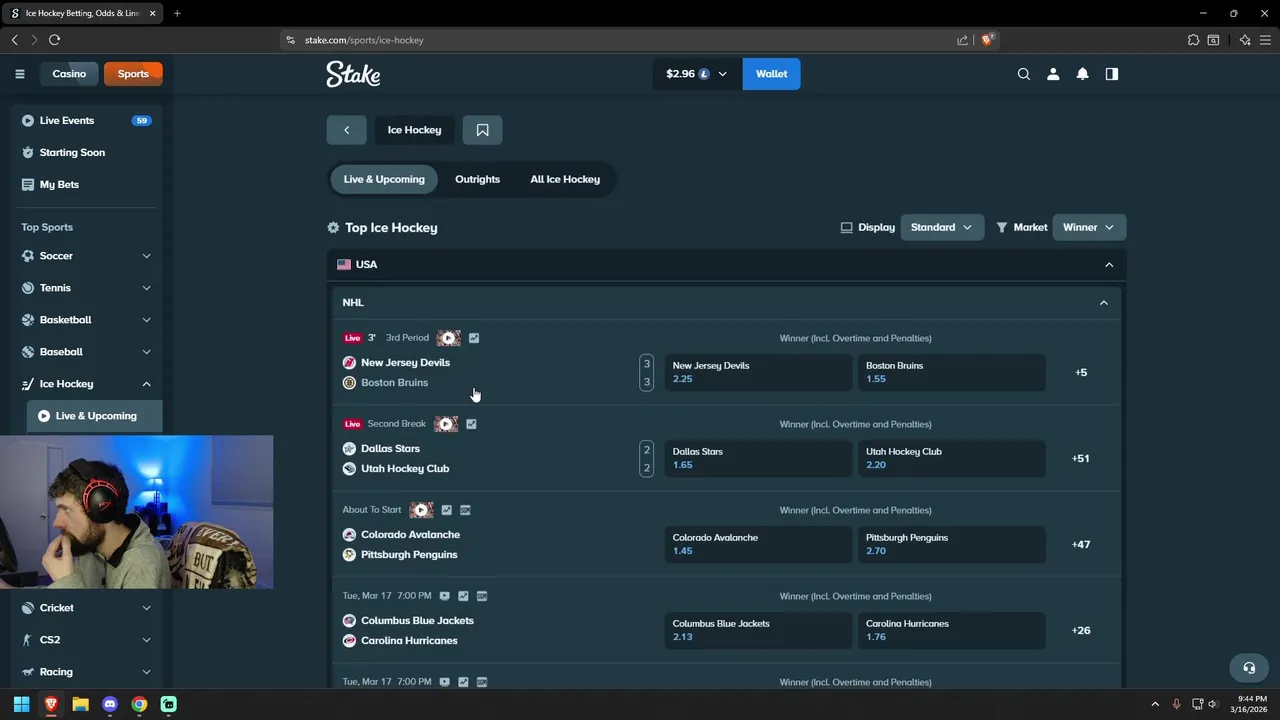Open balance currency dropdown $2.96

click(697, 74)
